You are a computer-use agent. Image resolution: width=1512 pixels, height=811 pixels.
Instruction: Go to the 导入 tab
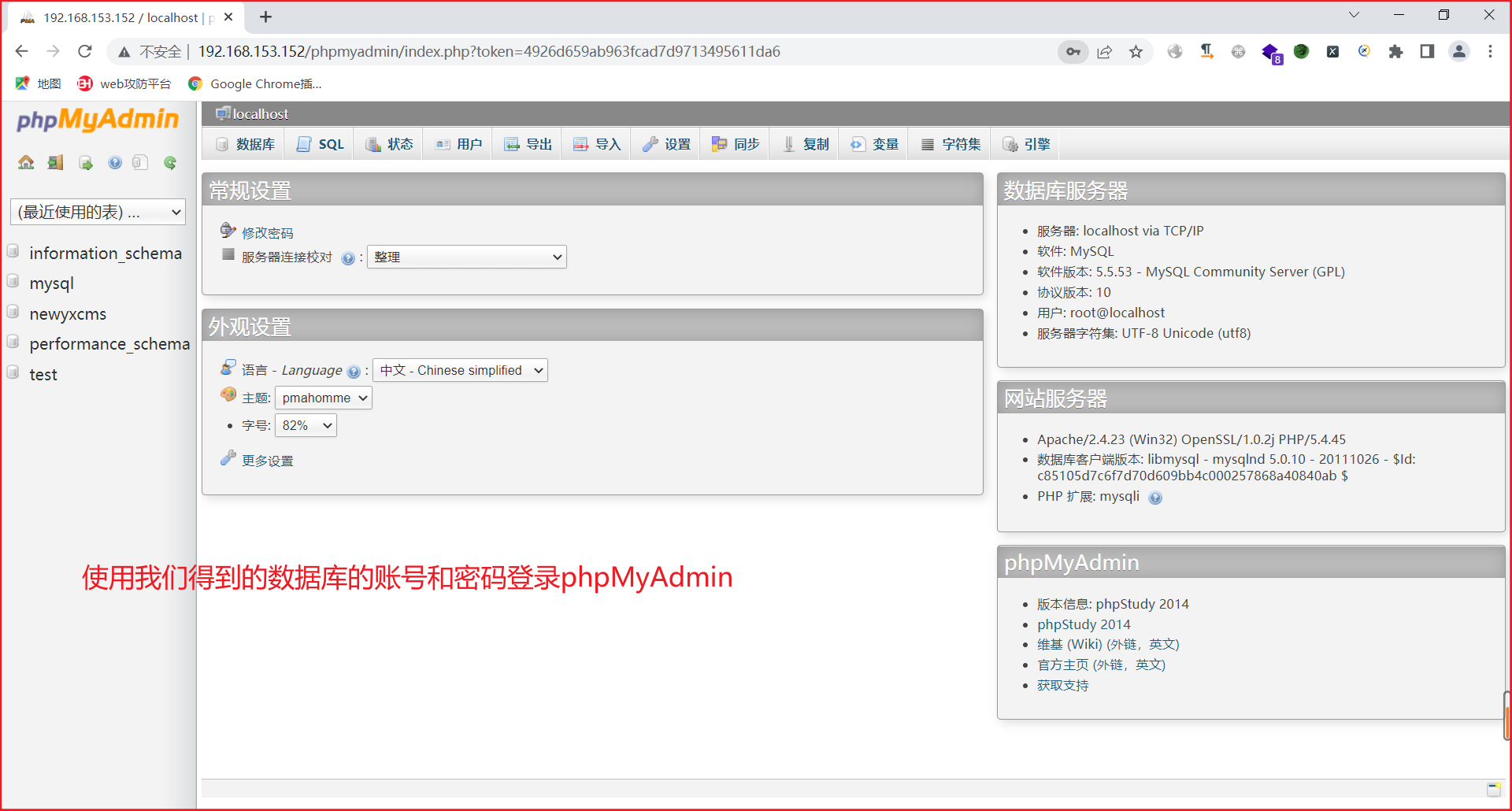[597, 144]
